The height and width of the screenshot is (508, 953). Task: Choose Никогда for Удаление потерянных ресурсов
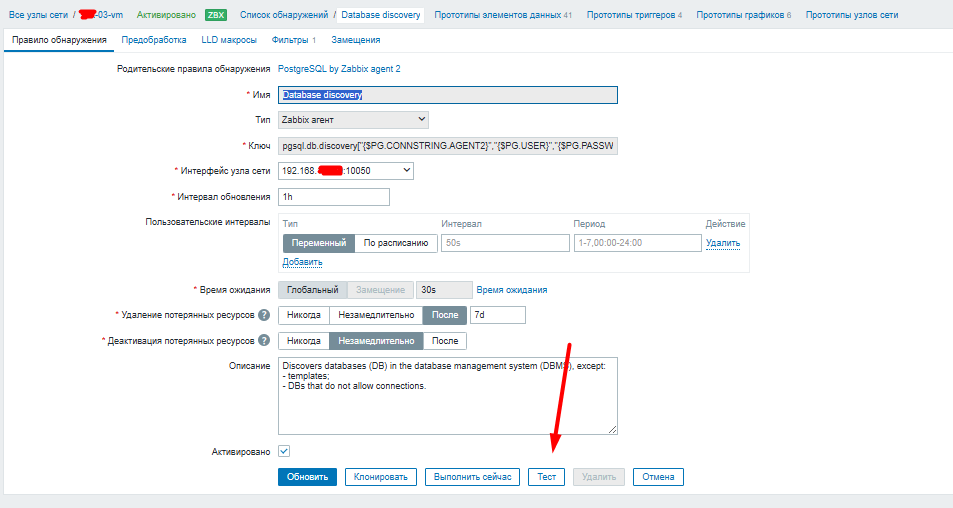pos(304,315)
